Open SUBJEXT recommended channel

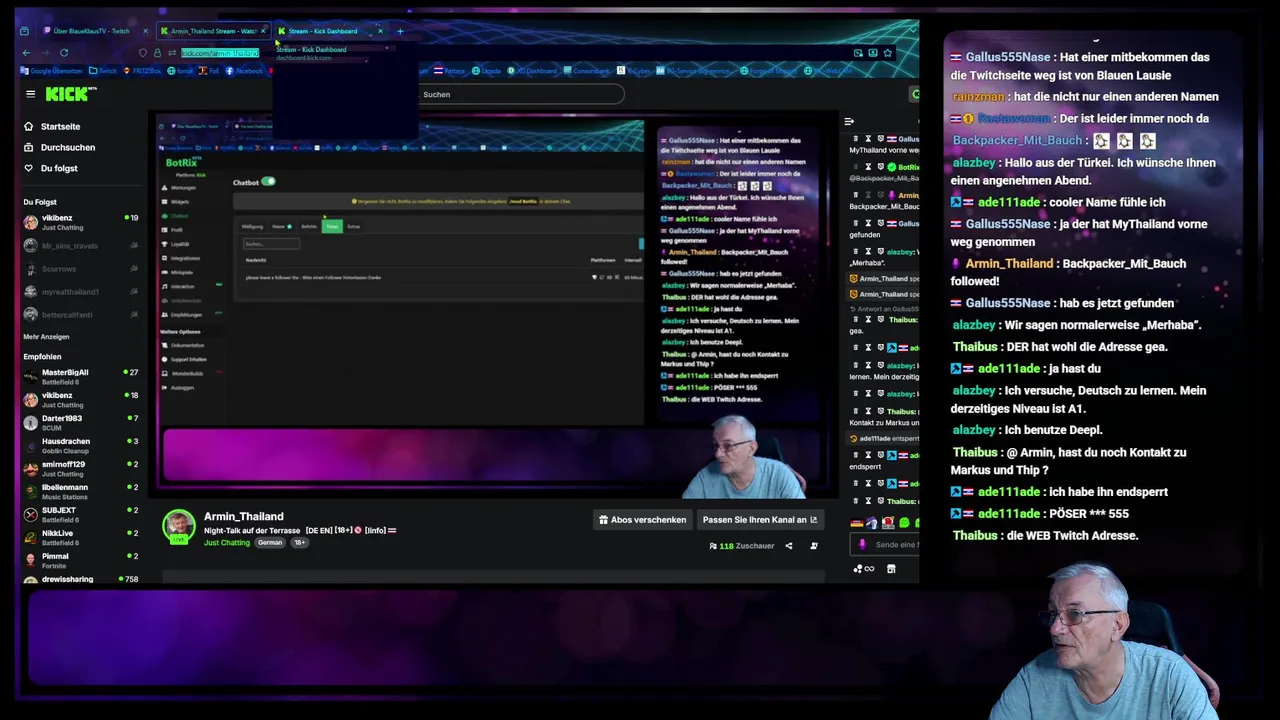tap(80, 515)
